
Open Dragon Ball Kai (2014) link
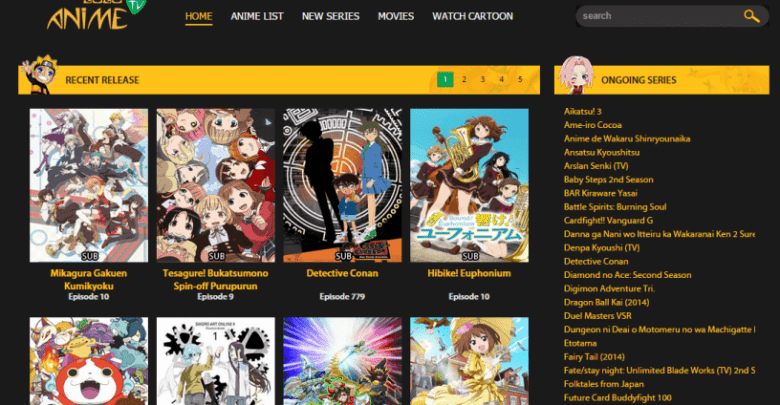coord(606,302)
